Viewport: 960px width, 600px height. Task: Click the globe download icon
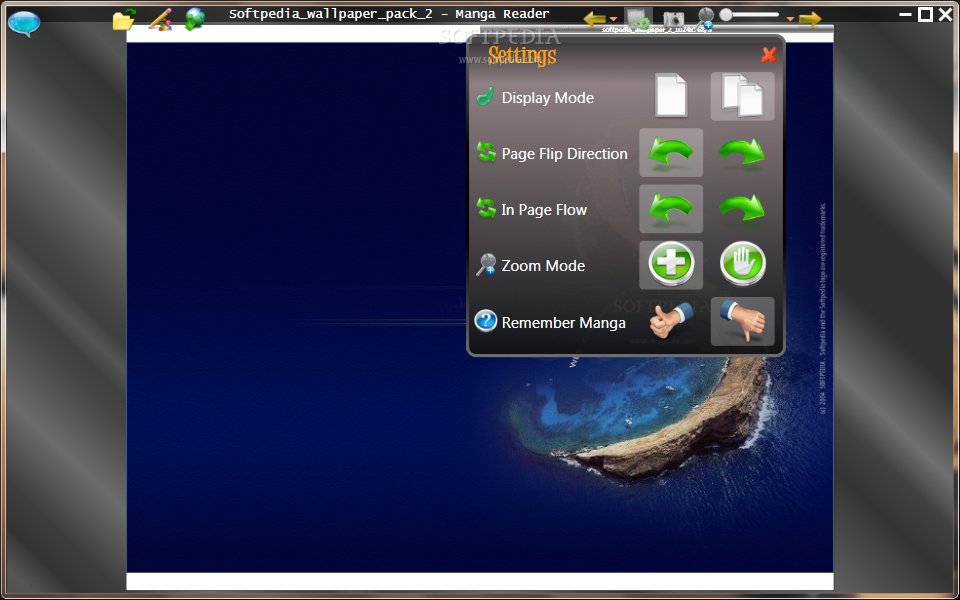pyautogui.click(x=195, y=20)
